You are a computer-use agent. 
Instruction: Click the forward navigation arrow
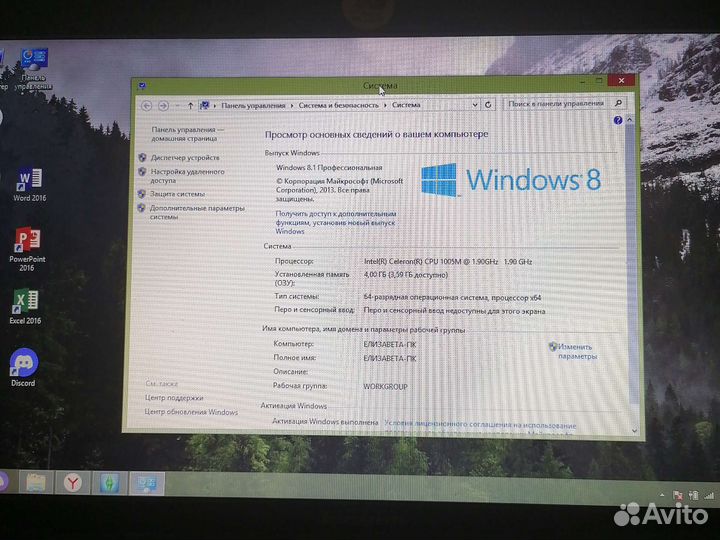163,106
